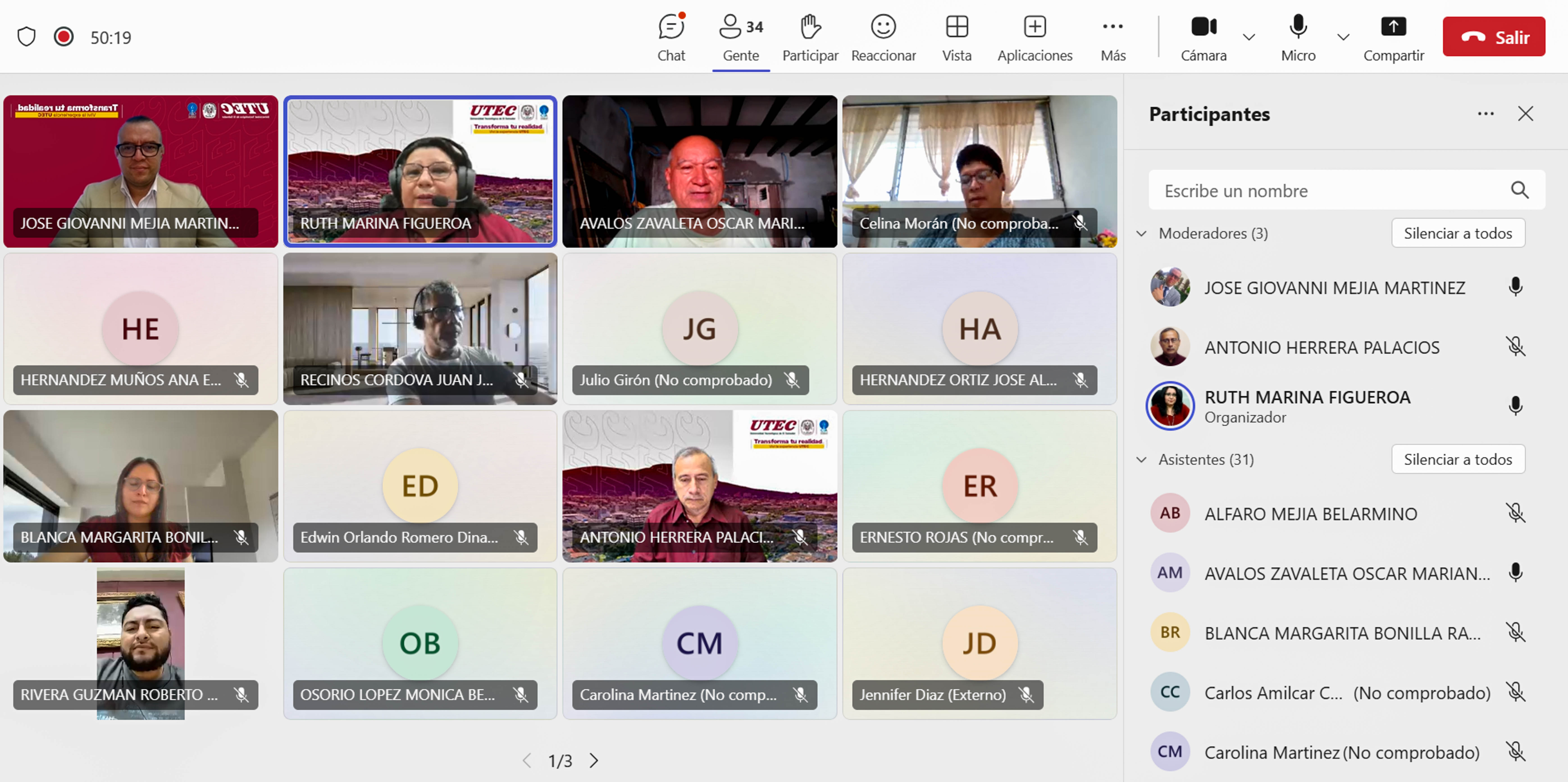
Task: Click the search magnifier icon
Action: coord(1519,190)
